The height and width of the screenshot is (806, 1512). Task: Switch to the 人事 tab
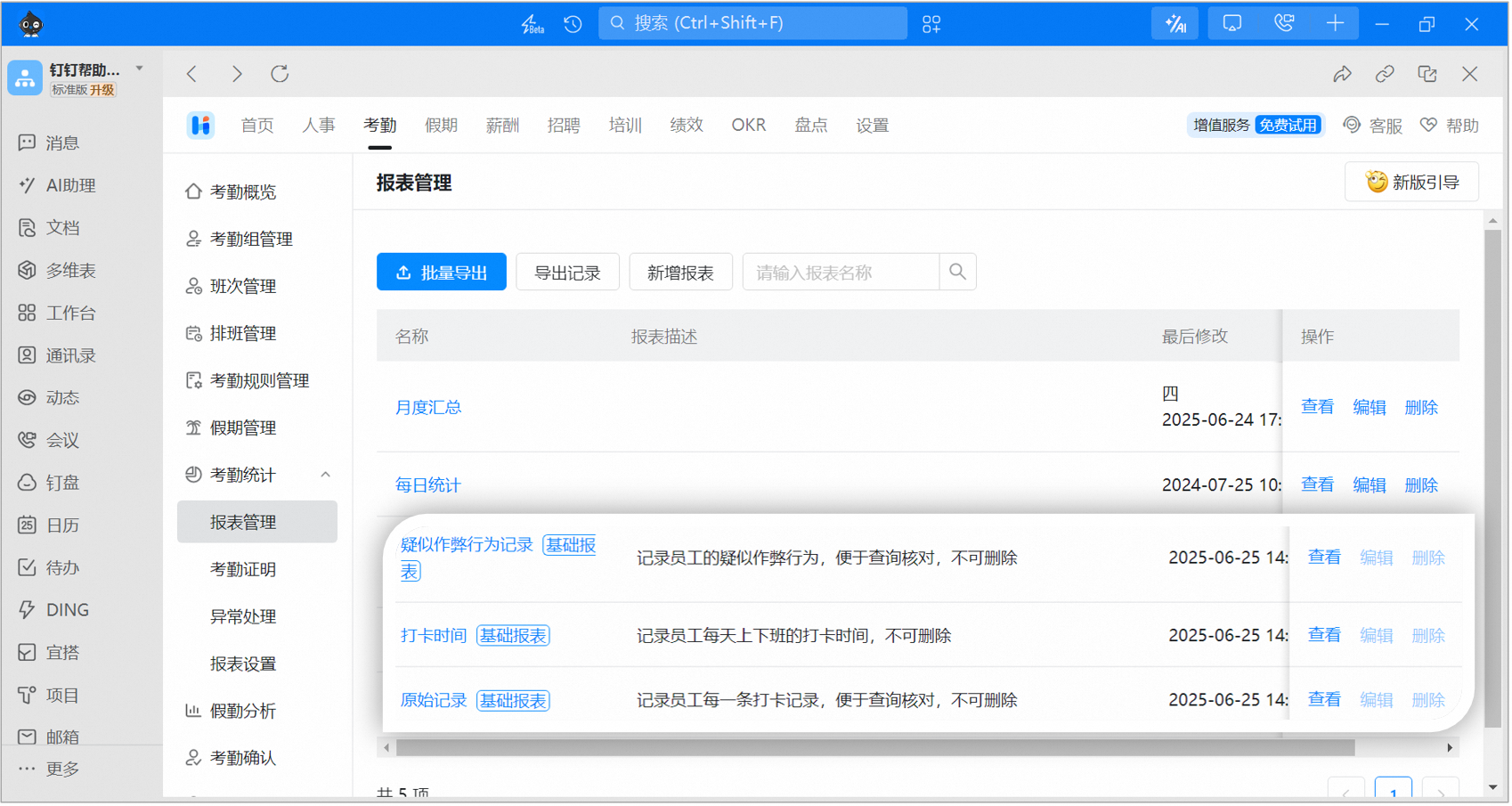click(319, 126)
